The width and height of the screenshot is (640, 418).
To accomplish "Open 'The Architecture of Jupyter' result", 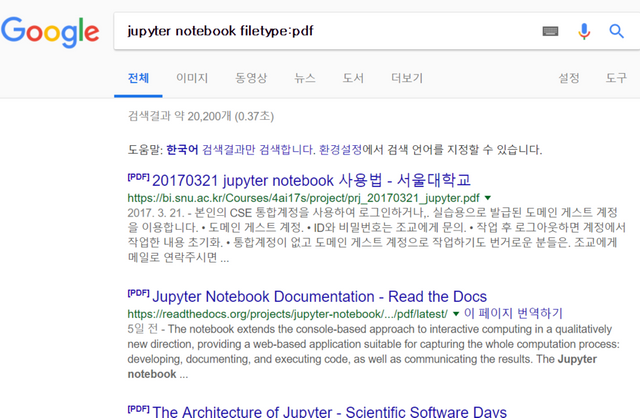I will click(329, 411).
